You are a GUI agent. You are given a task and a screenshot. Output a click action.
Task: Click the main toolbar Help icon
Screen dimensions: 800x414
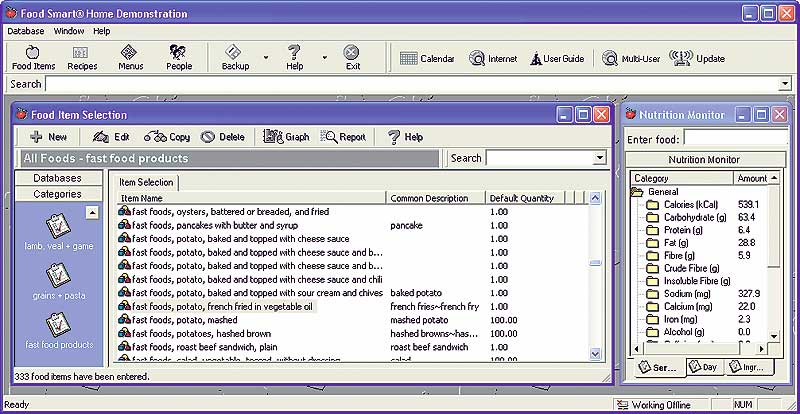(x=294, y=58)
